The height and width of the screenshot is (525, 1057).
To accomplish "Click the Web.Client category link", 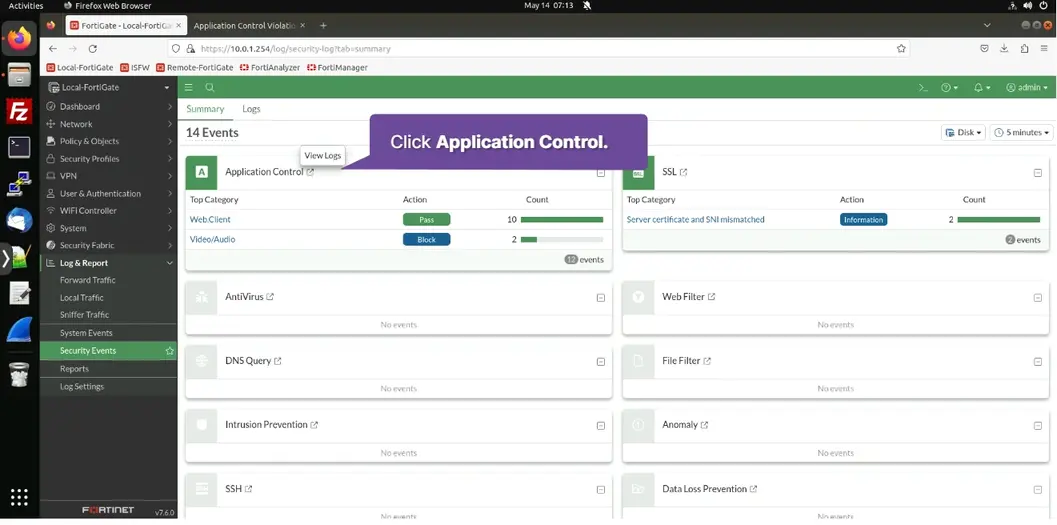I will [x=210, y=220].
